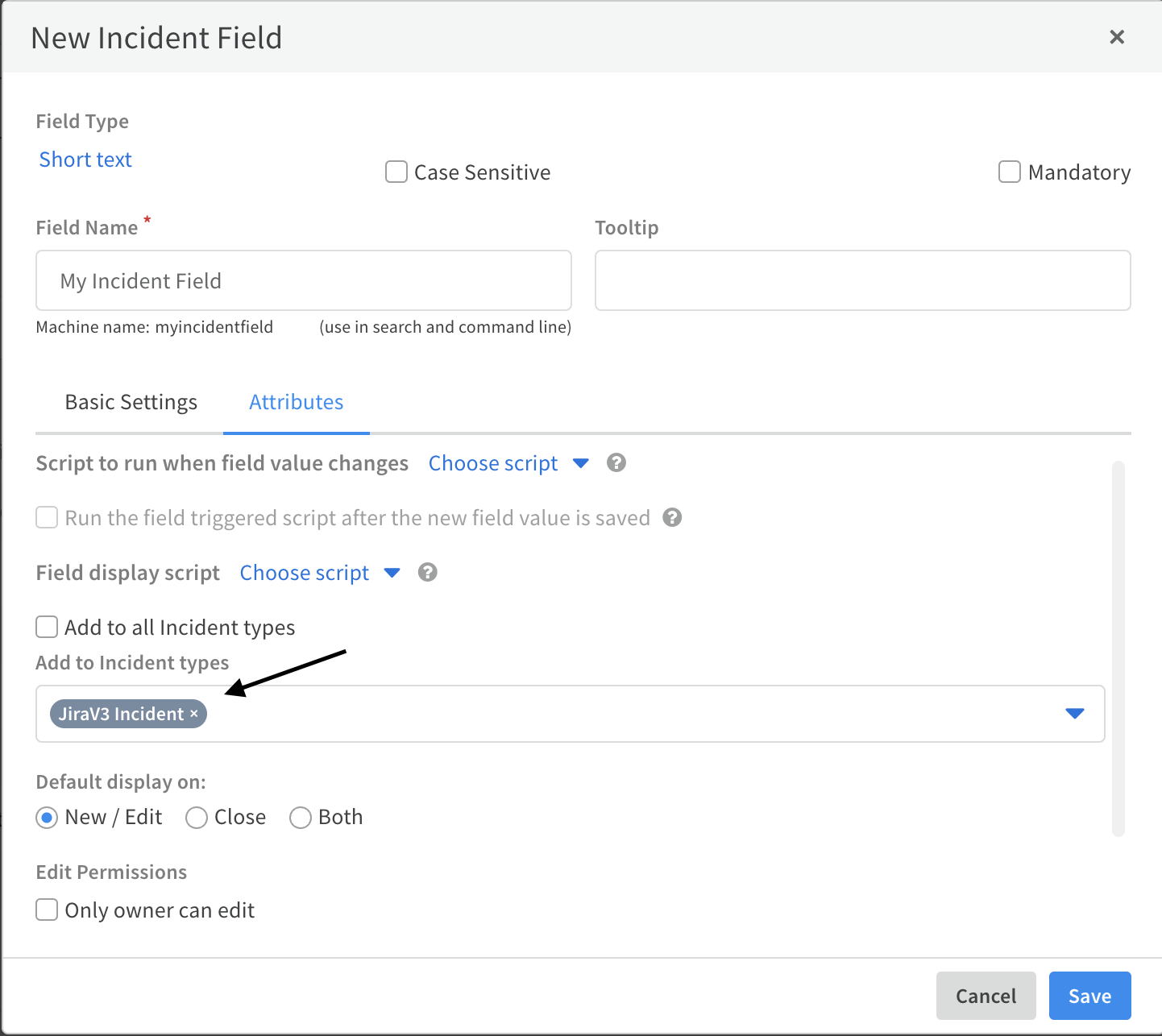Change field type via Short text link
Viewport: 1162px width, 1036px height.
pyautogui.click(x=85, y=159)
